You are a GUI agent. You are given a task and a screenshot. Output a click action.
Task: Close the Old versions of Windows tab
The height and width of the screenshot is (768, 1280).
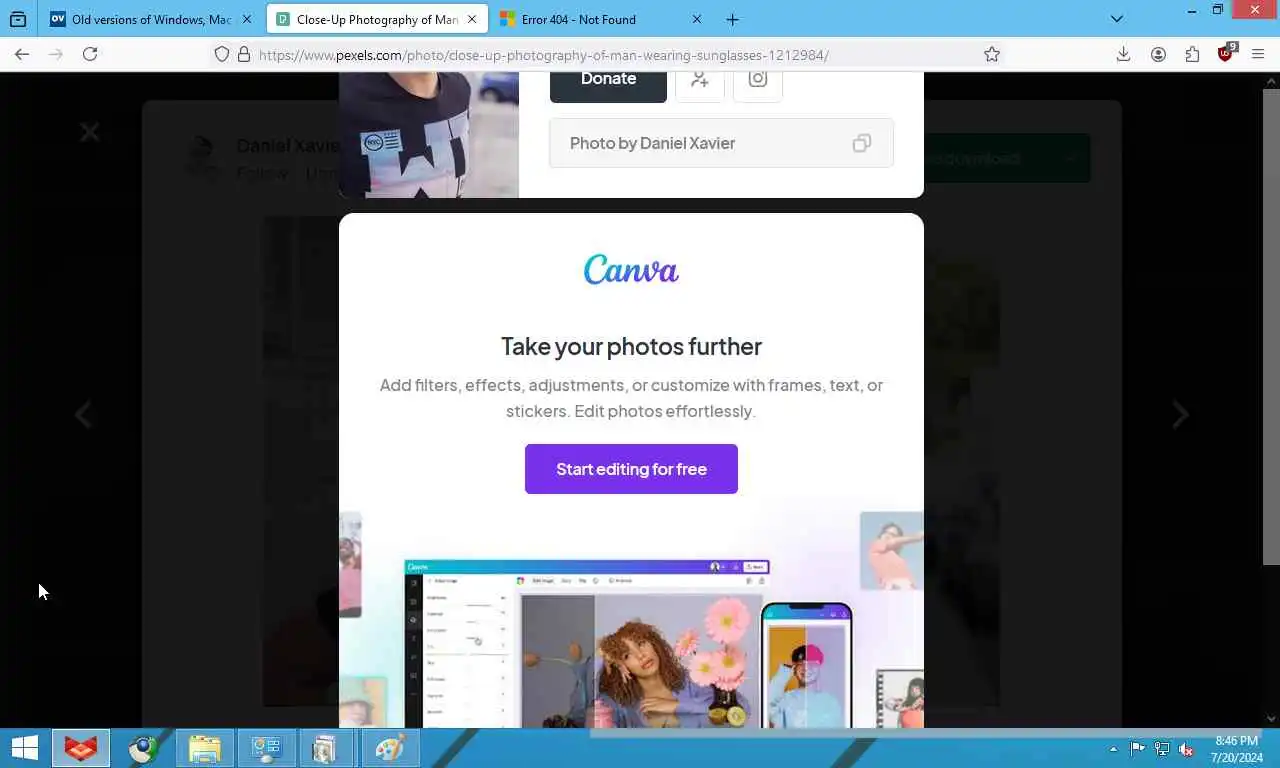[x=247, y=19]
